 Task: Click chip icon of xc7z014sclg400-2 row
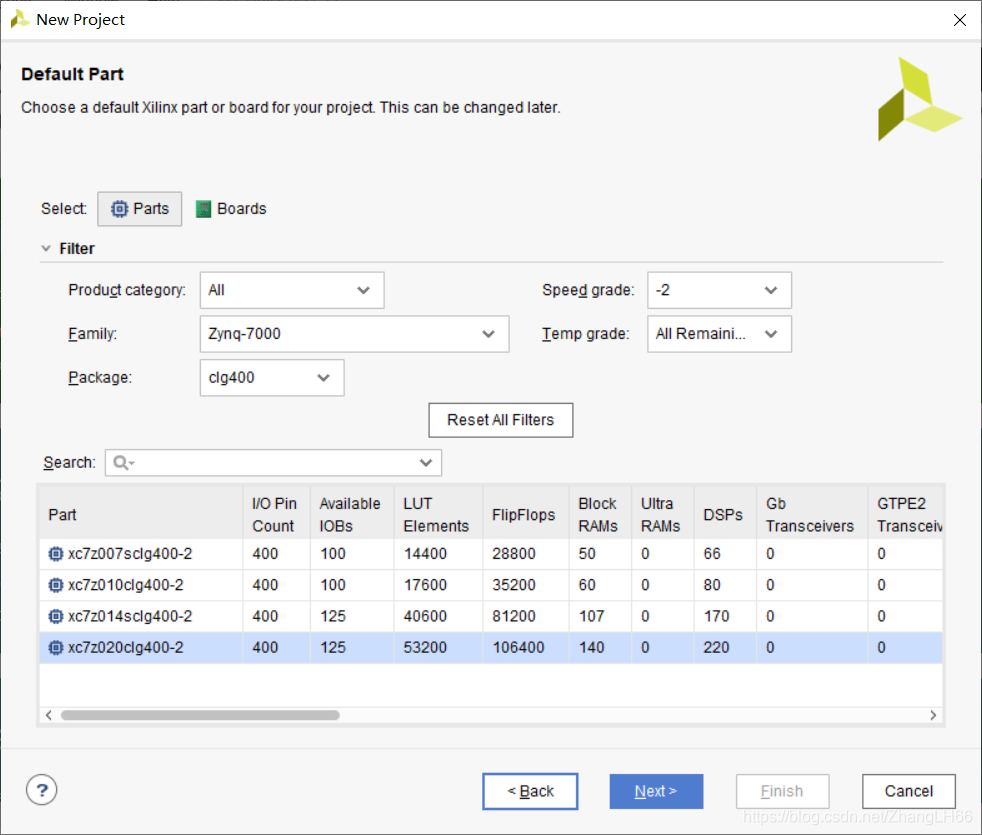56,616
